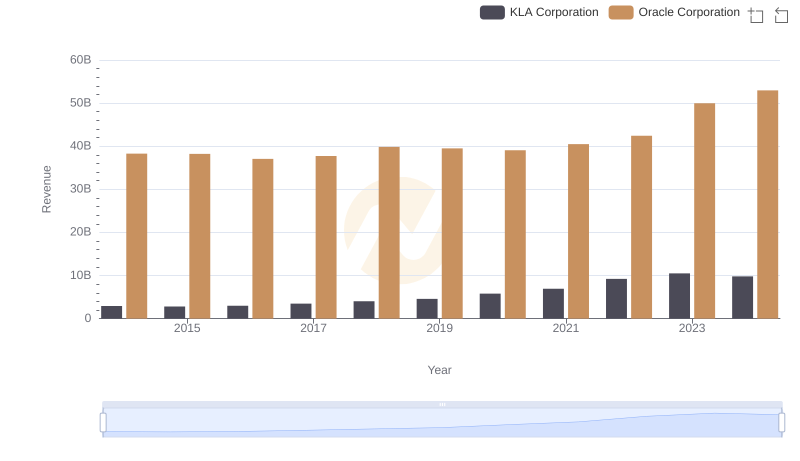
Task: Click the 2015 x-axis label
Action: click(187, 328)
